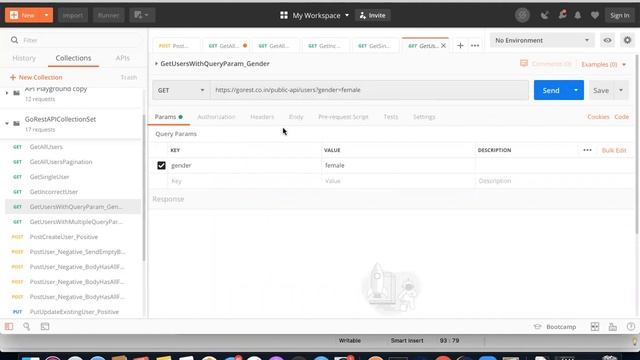The image size is (640, 360).
Task: Open the PostUser_Negative_SendEmptyB request
Action: [77, 252]
